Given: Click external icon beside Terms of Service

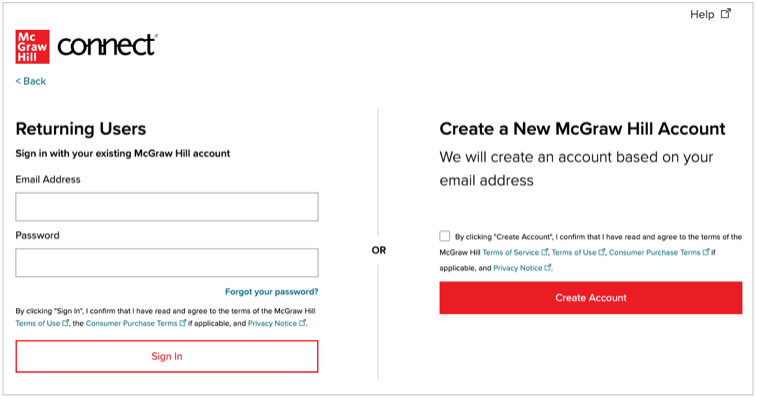Looking at the screenshot, I should tap(545, 252).
